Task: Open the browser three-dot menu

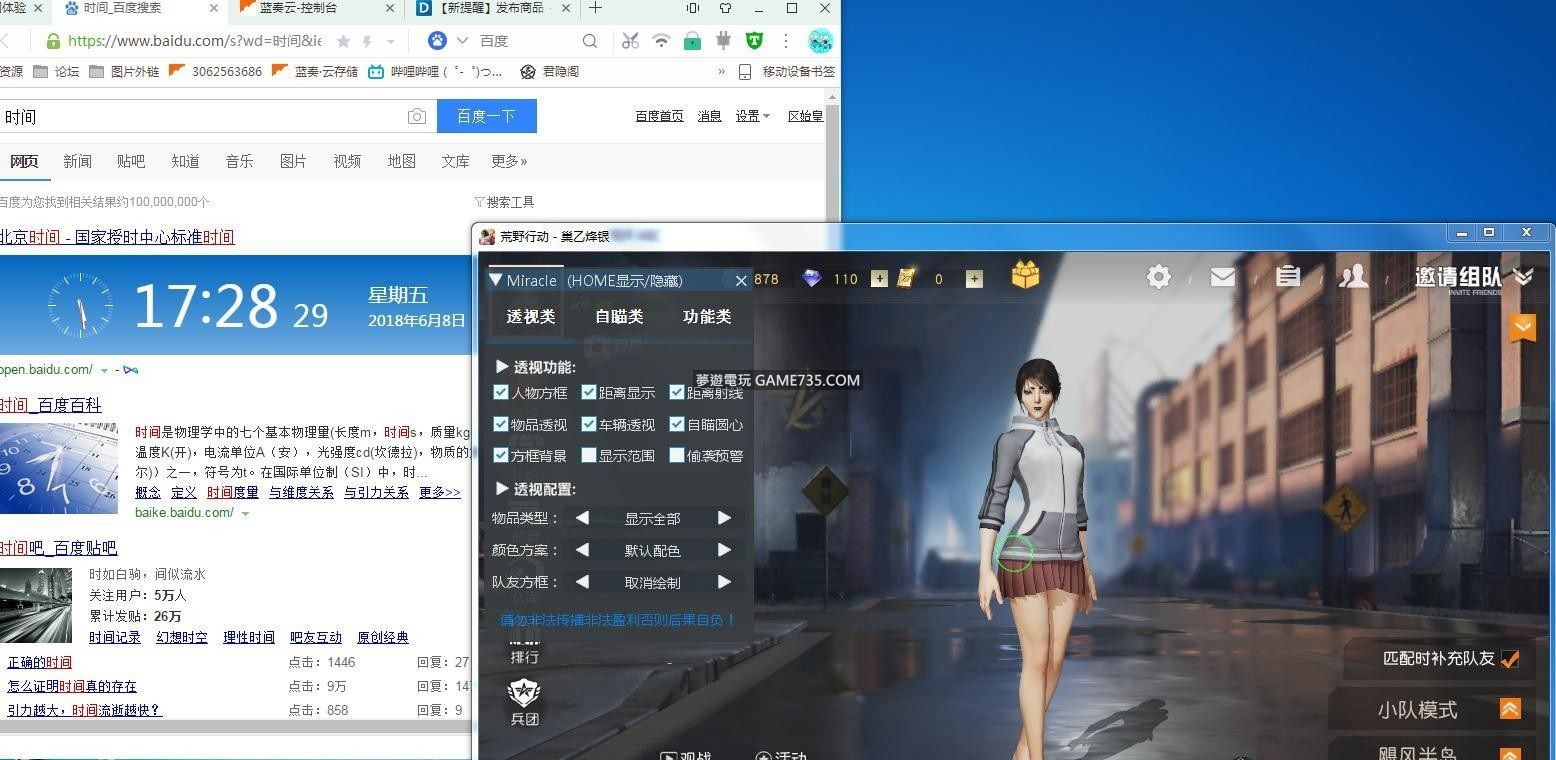Action: pyautogui.click(x=786, y=41)
